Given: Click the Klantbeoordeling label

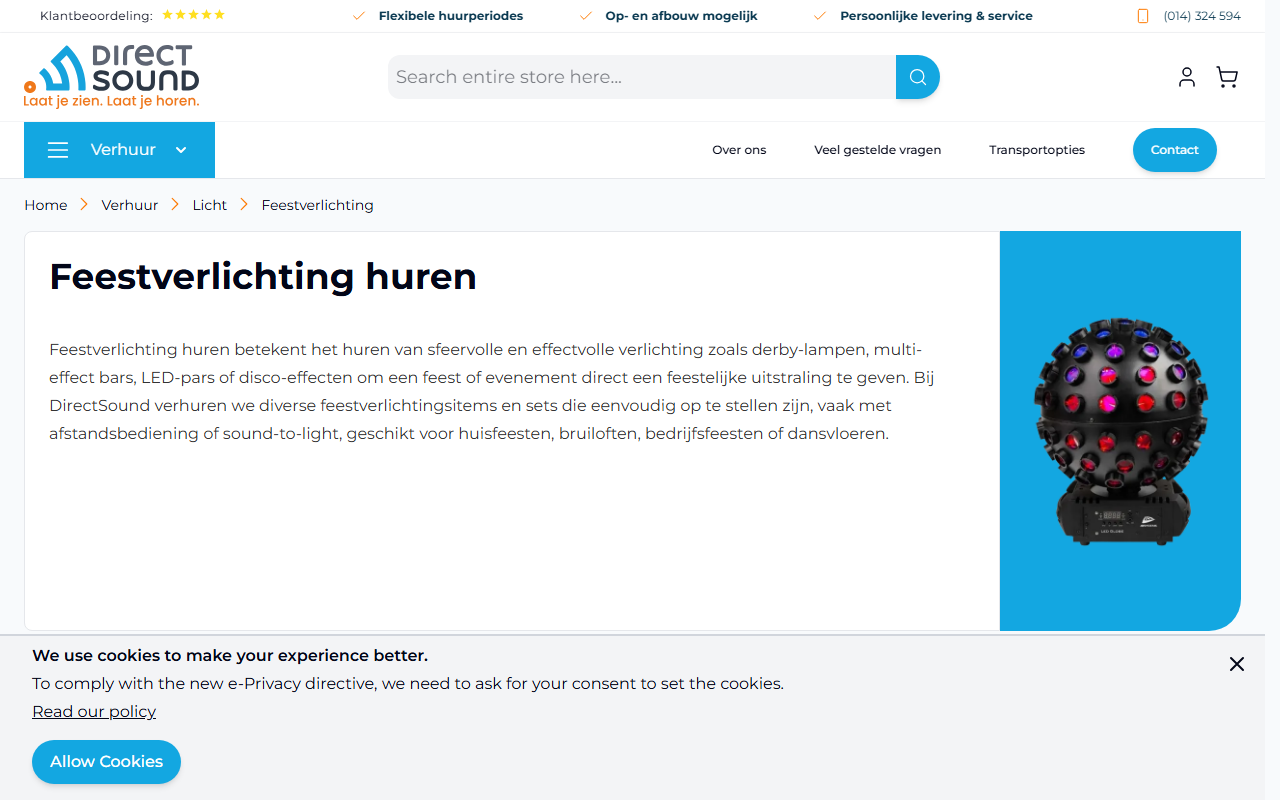Looking at the screenshot, I should [96, 16].
